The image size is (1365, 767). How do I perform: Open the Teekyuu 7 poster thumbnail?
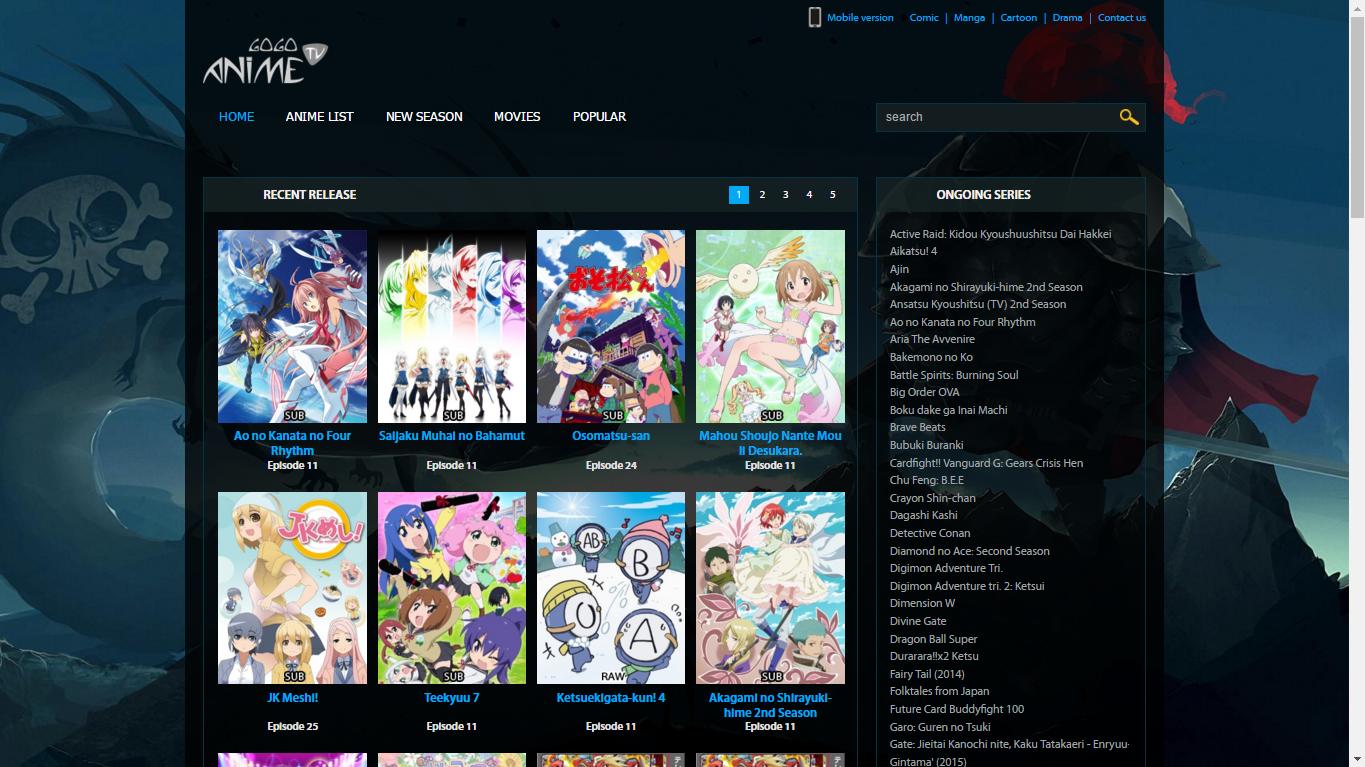451,588
